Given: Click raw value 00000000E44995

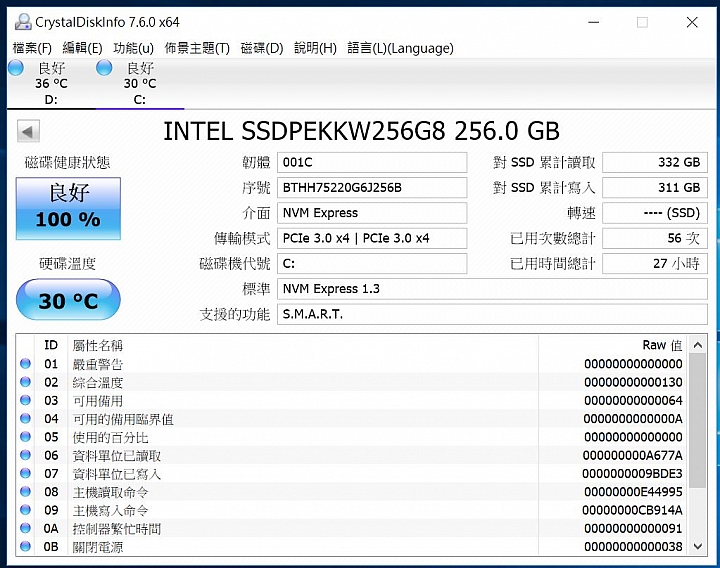Looking at the screenshot, I should [633, 492].
